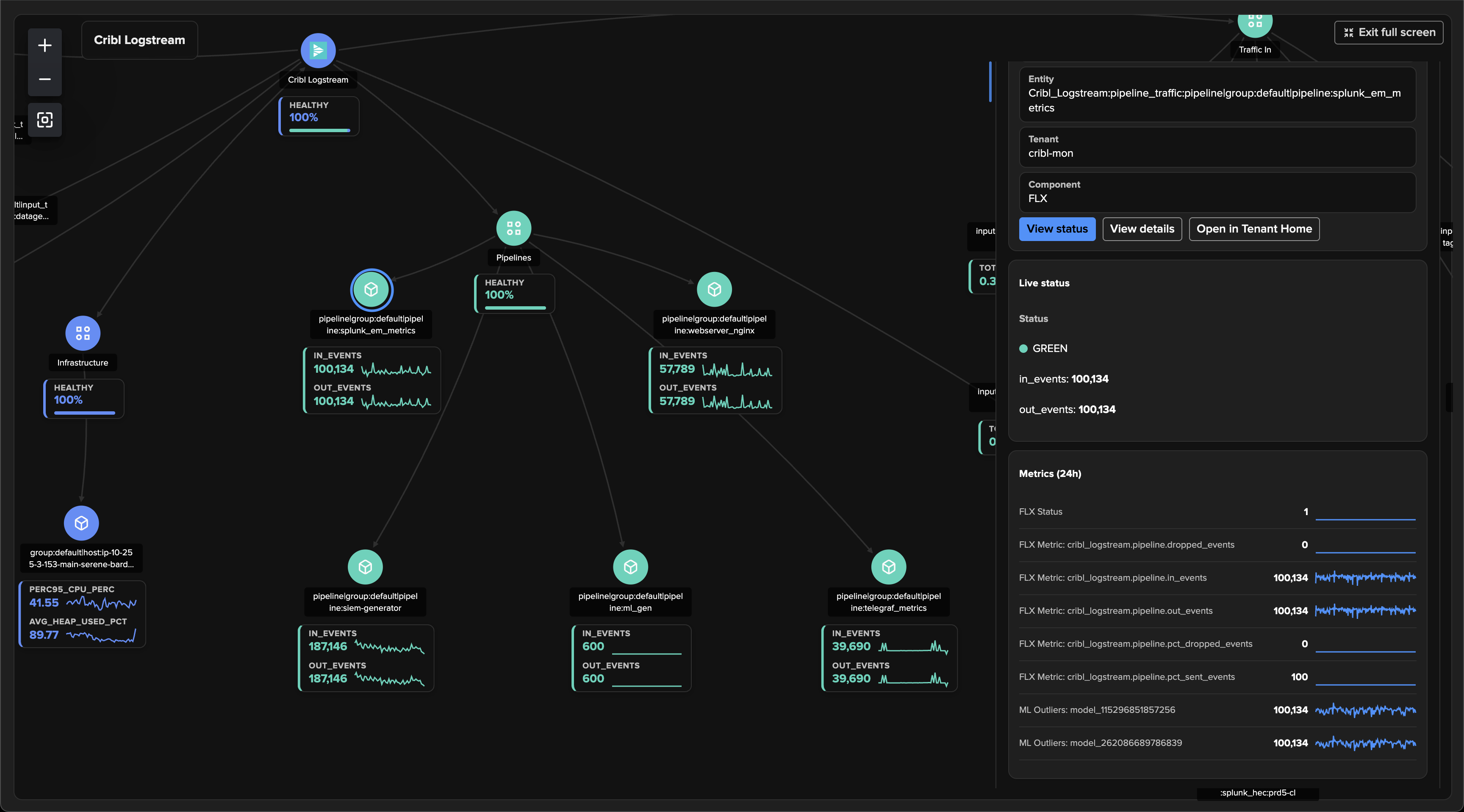Click the pipeline.in_events metric sparkline
The width and height of the screenshot is (1464, 812).
(1365, 578)
